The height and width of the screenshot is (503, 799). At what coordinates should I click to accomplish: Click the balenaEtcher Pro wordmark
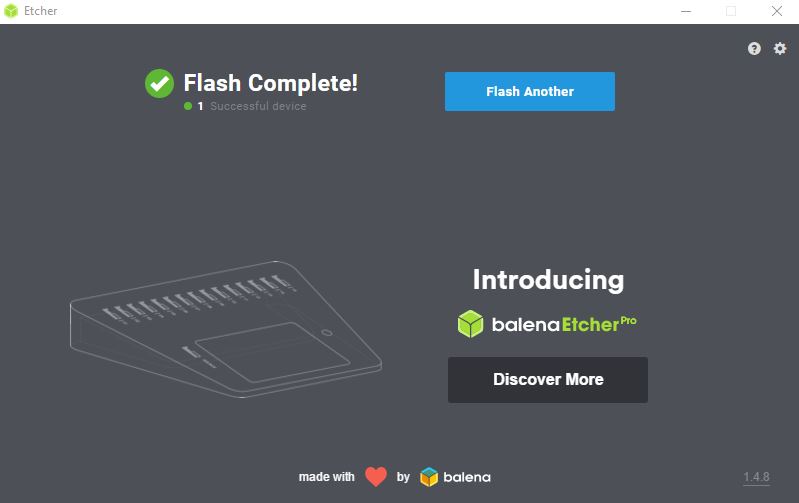point(564,324)
